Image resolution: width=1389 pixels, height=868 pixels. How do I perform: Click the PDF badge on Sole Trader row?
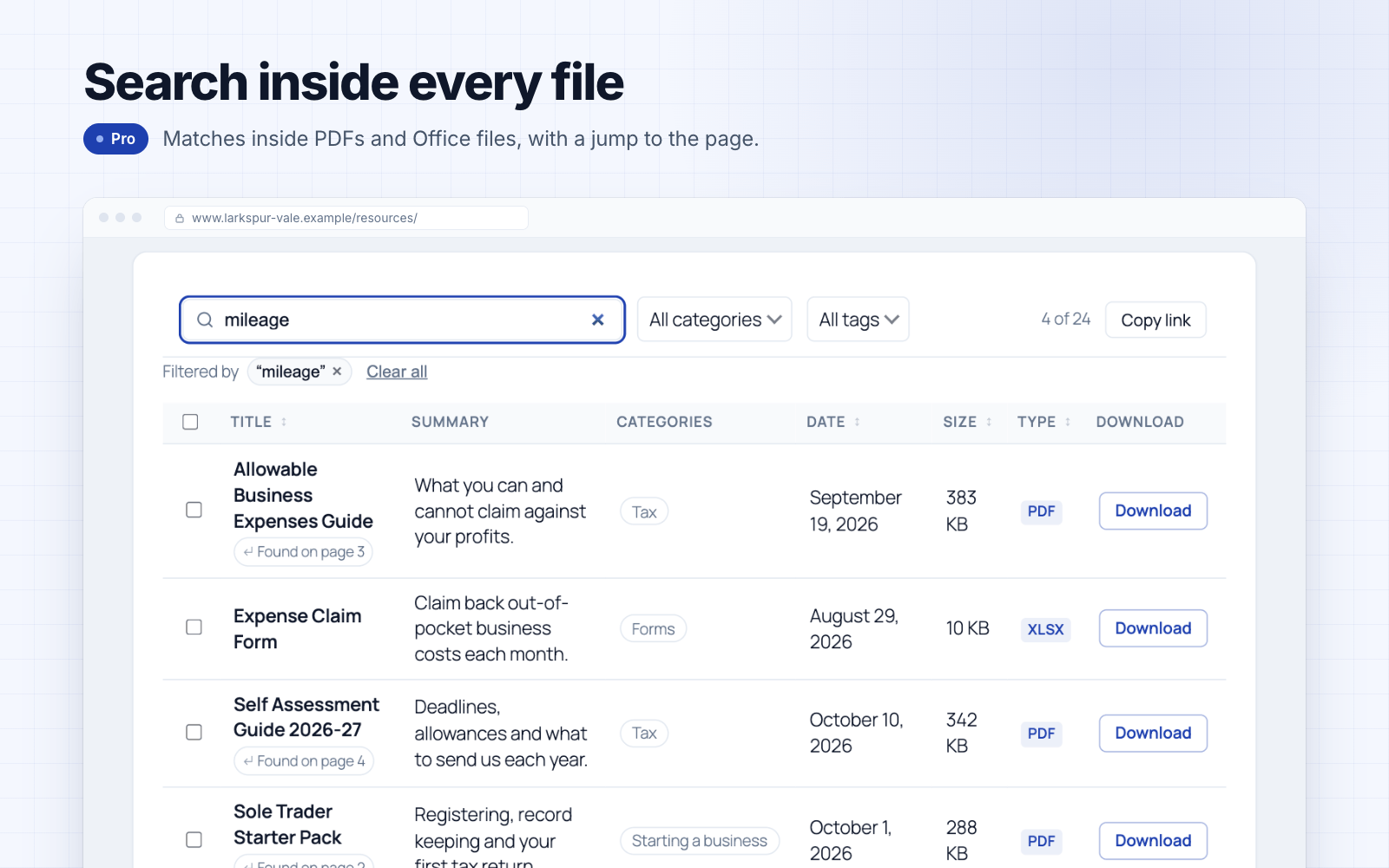click(x=1041, y=841)
